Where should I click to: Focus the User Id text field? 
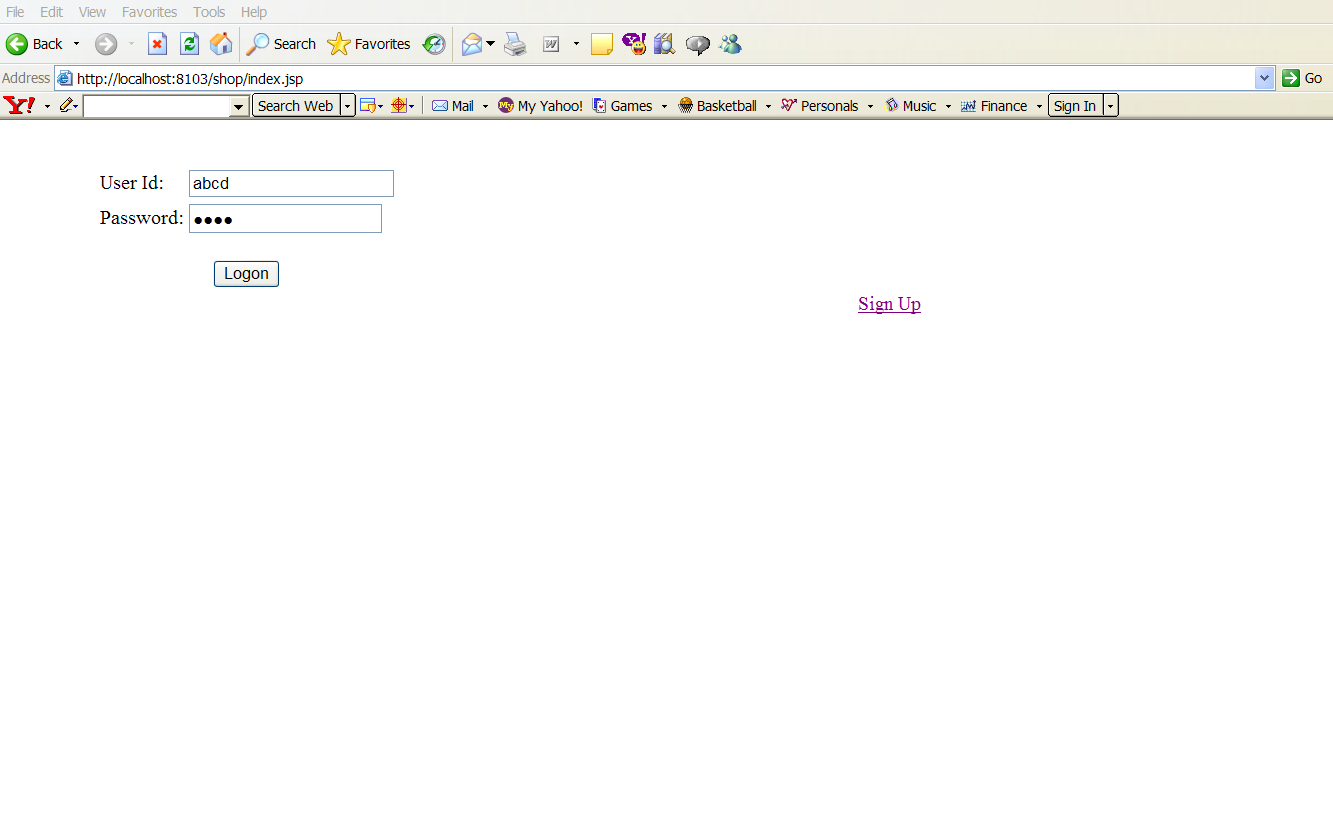click(x=291, y=183)
